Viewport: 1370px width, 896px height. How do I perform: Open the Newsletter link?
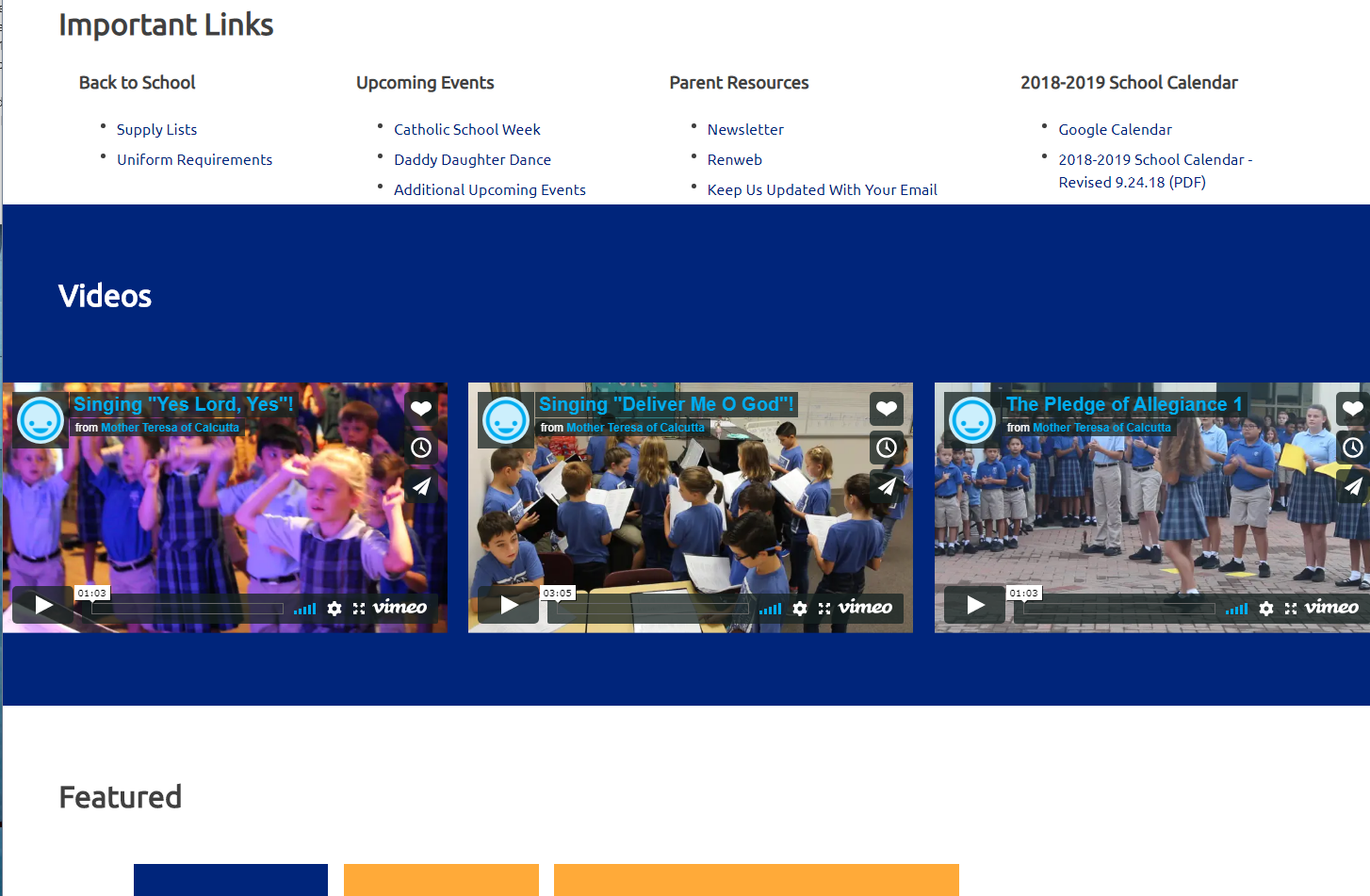click(x=745, y=130)
